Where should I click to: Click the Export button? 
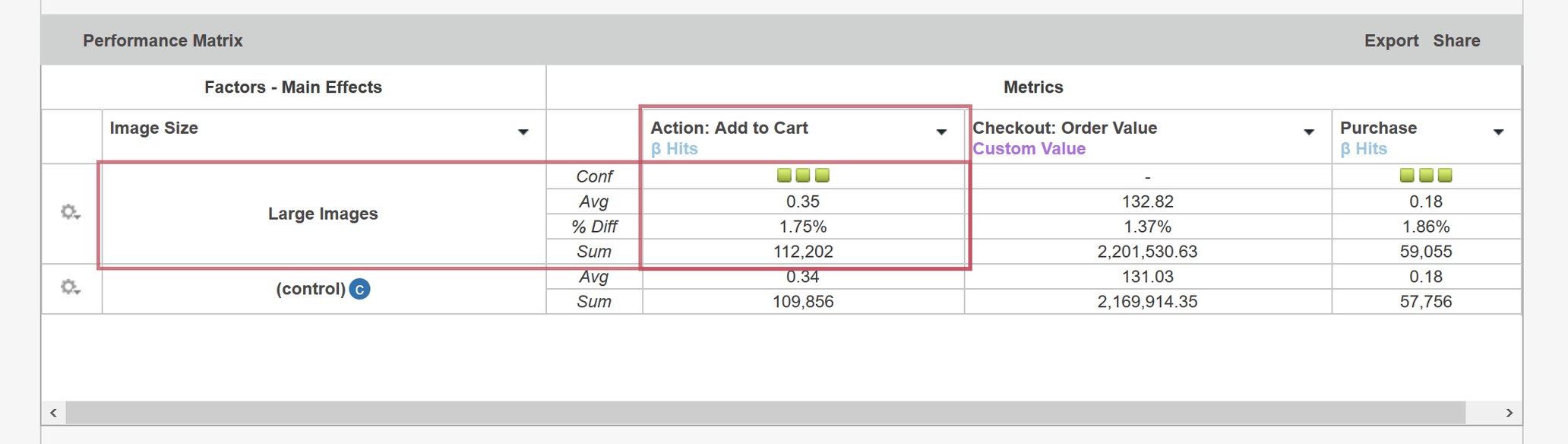tap(1391, 41)
